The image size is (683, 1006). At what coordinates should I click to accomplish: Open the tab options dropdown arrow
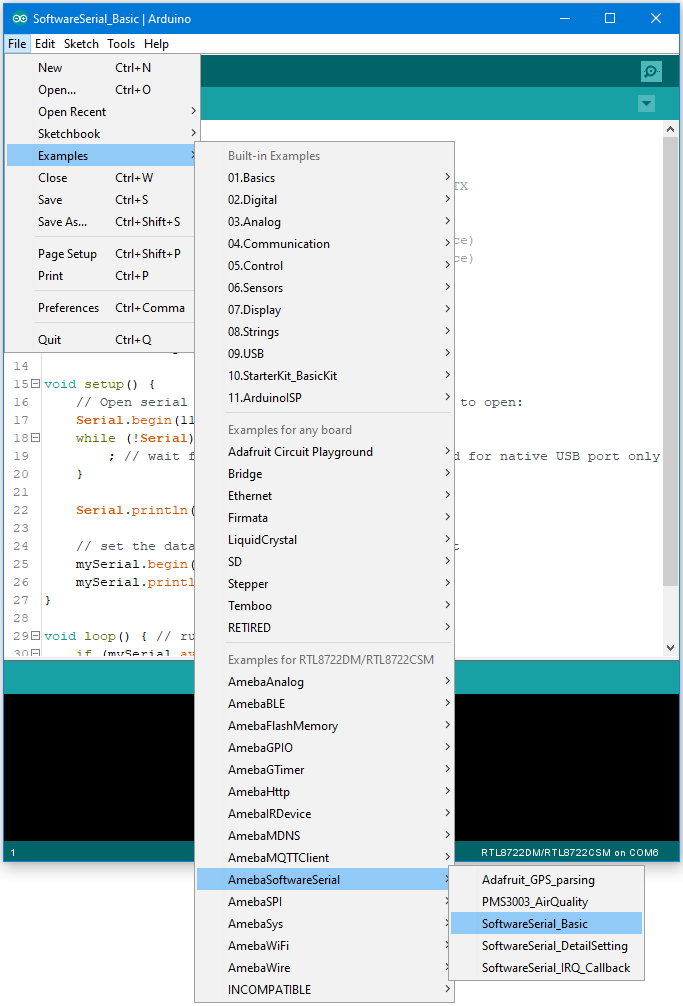coord(646,103)
